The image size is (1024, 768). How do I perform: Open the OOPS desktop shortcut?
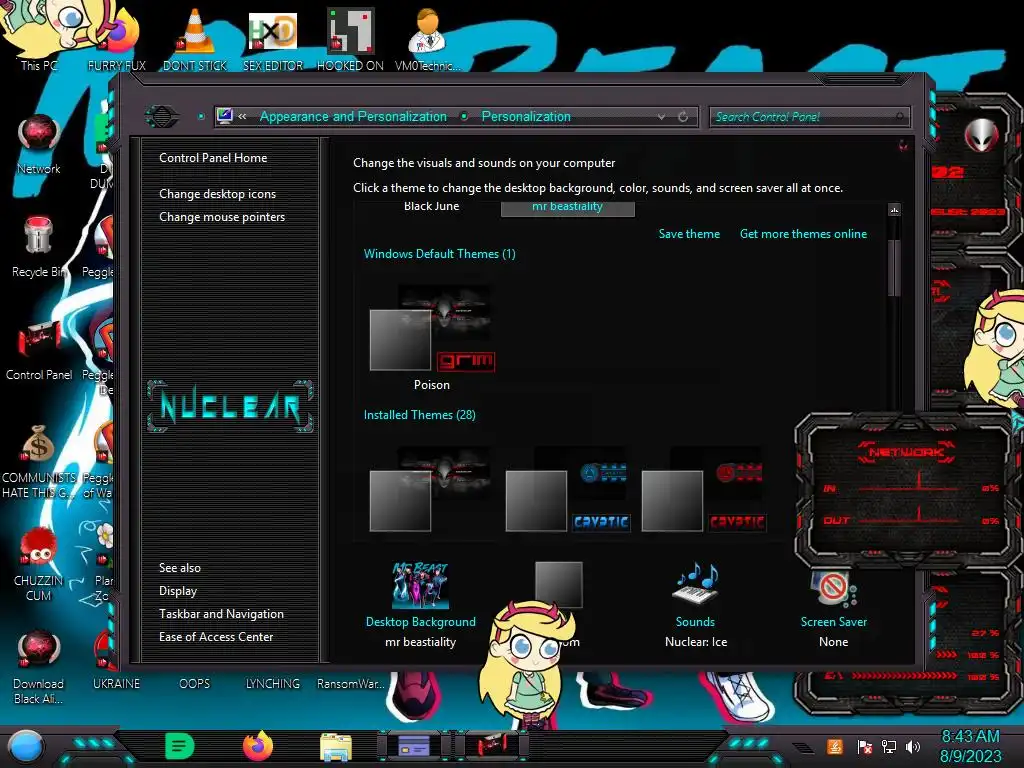pos(195,683)
